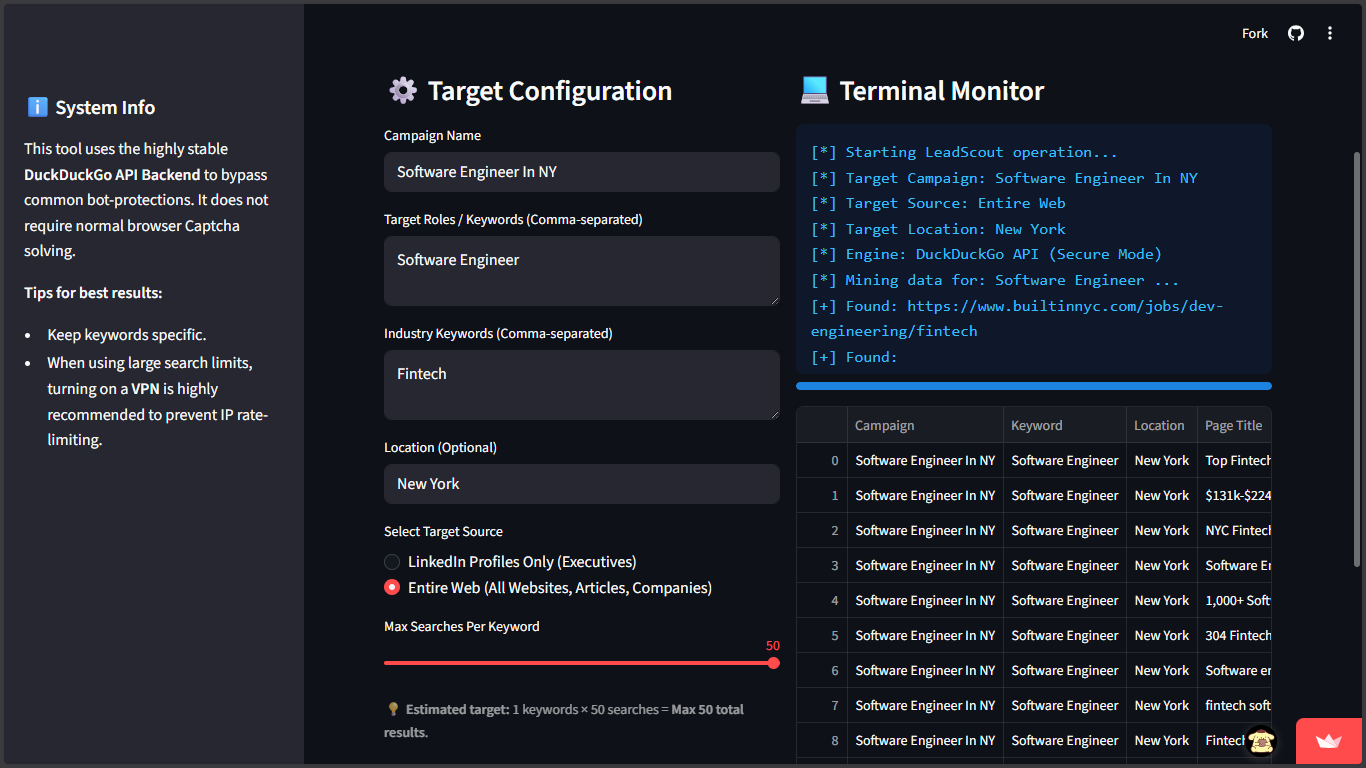
Task: Focus the Campaign Name input field
Action: pos(582,172)
